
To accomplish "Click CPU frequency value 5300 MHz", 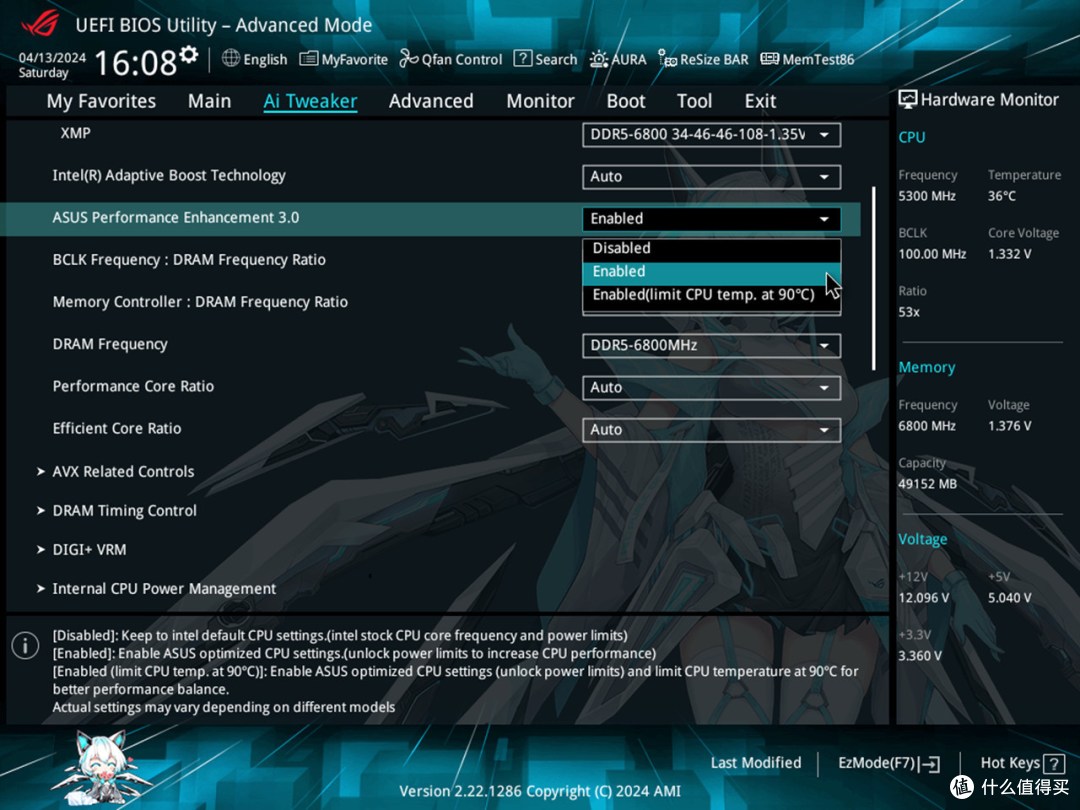I will pyautogui.click(x=927, y=196).
